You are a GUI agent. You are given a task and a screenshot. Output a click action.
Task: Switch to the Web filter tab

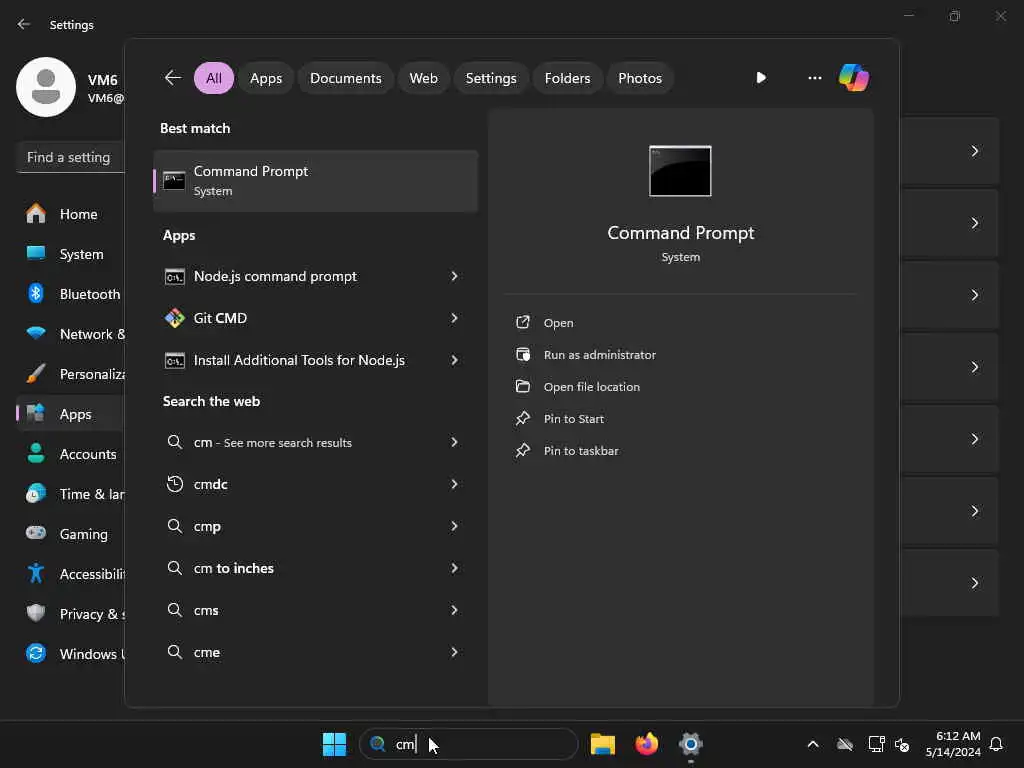[x=423, y=78]
